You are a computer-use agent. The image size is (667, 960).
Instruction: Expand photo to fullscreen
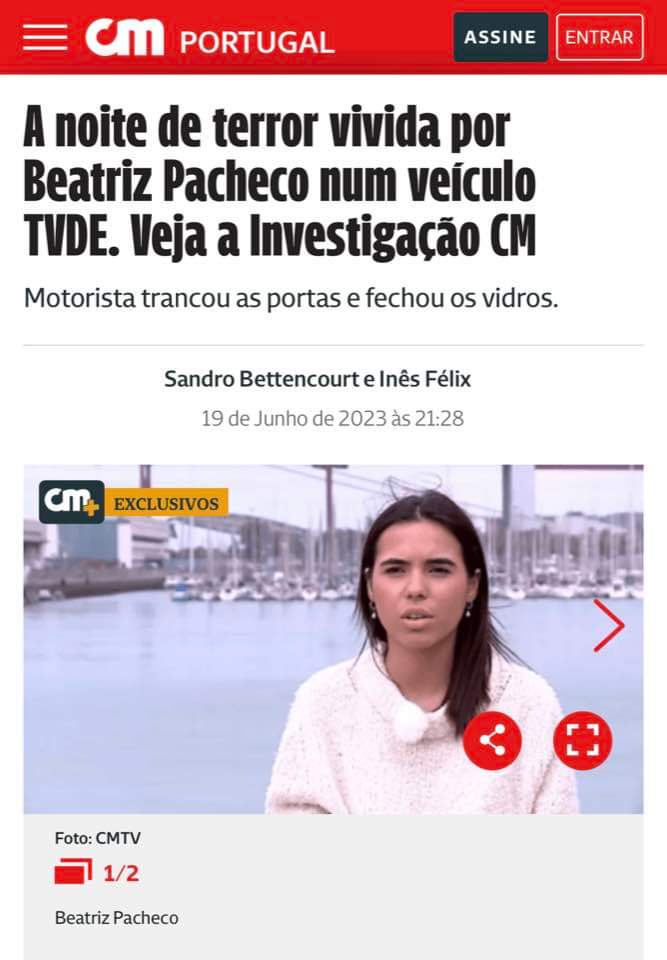(x=582, y=741)
